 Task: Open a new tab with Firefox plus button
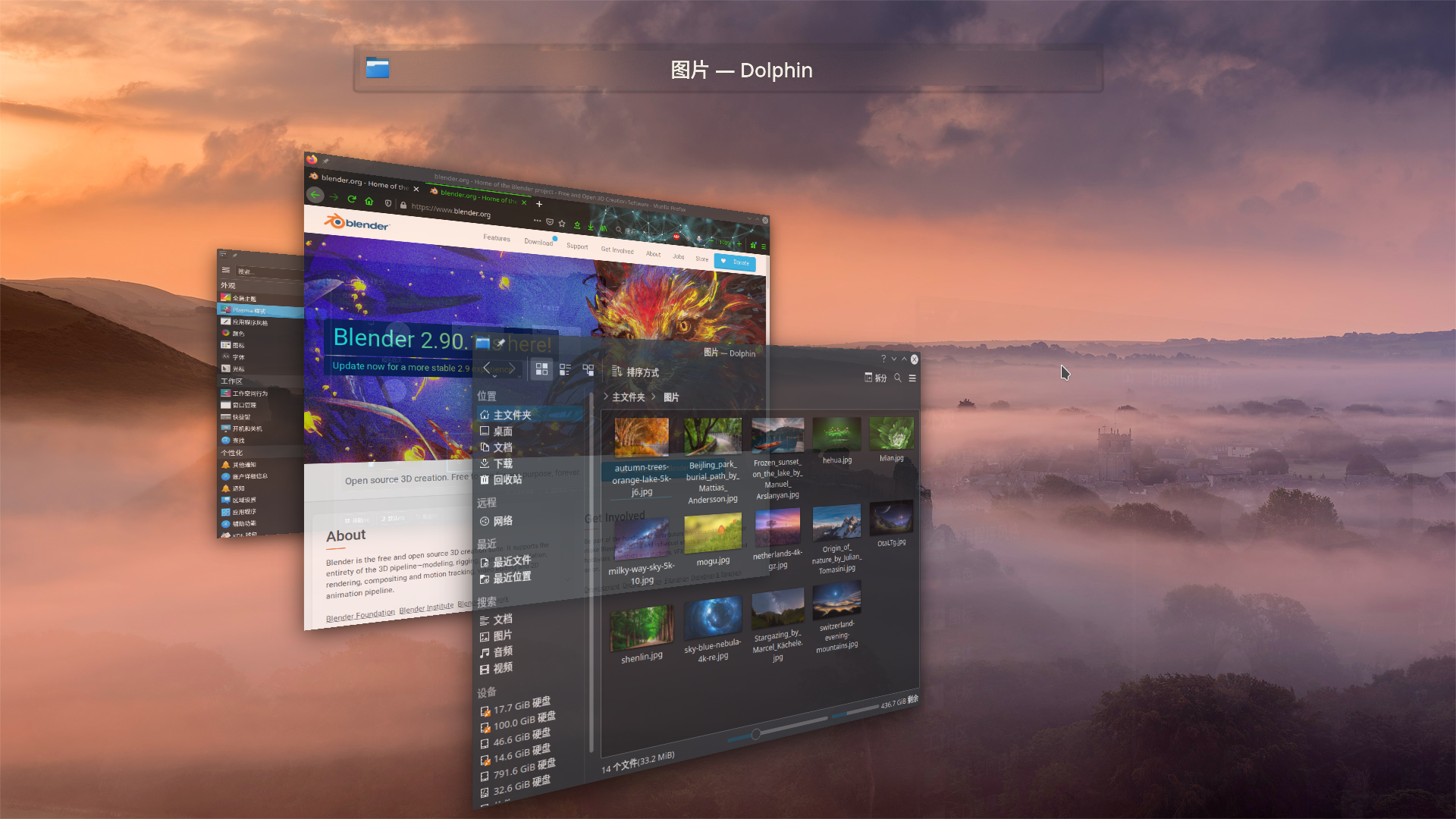point(539,203)
